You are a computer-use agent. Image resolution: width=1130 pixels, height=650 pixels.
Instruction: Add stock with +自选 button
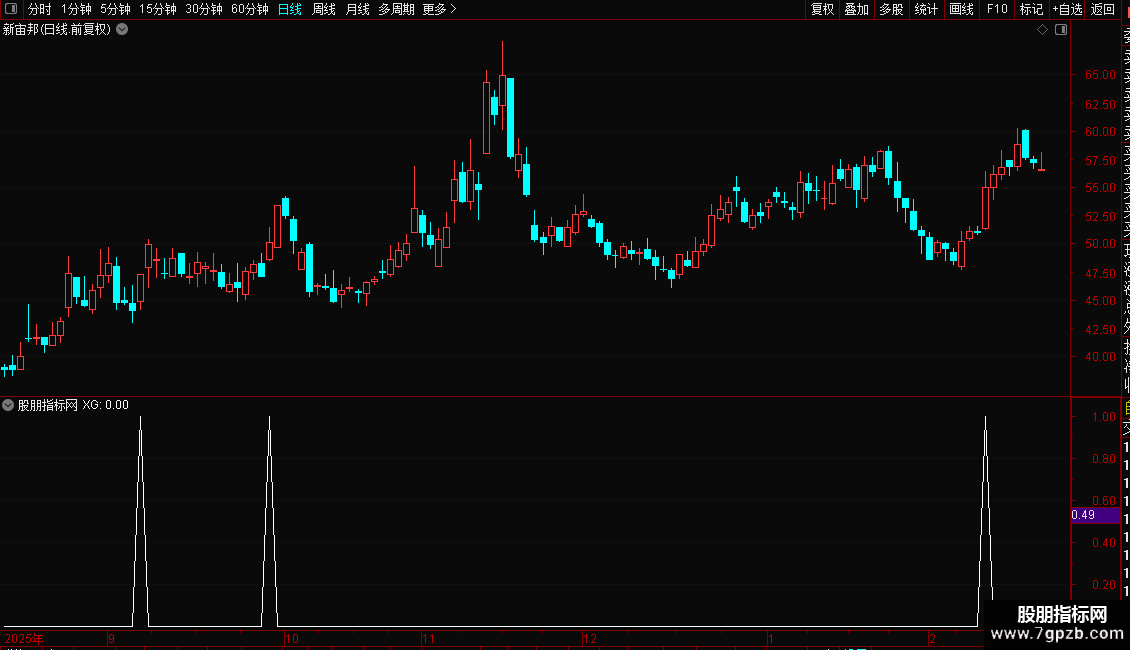point(1067,9)
